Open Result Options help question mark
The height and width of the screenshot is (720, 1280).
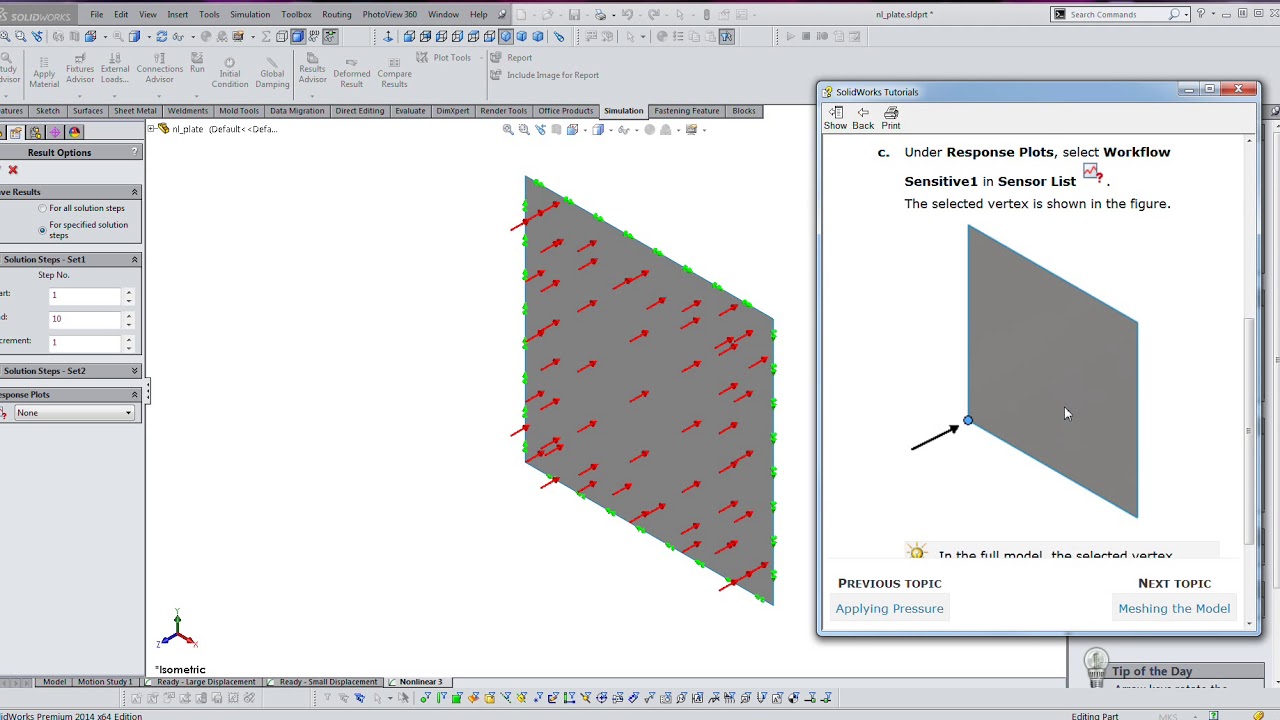click(x=134, y=152)
